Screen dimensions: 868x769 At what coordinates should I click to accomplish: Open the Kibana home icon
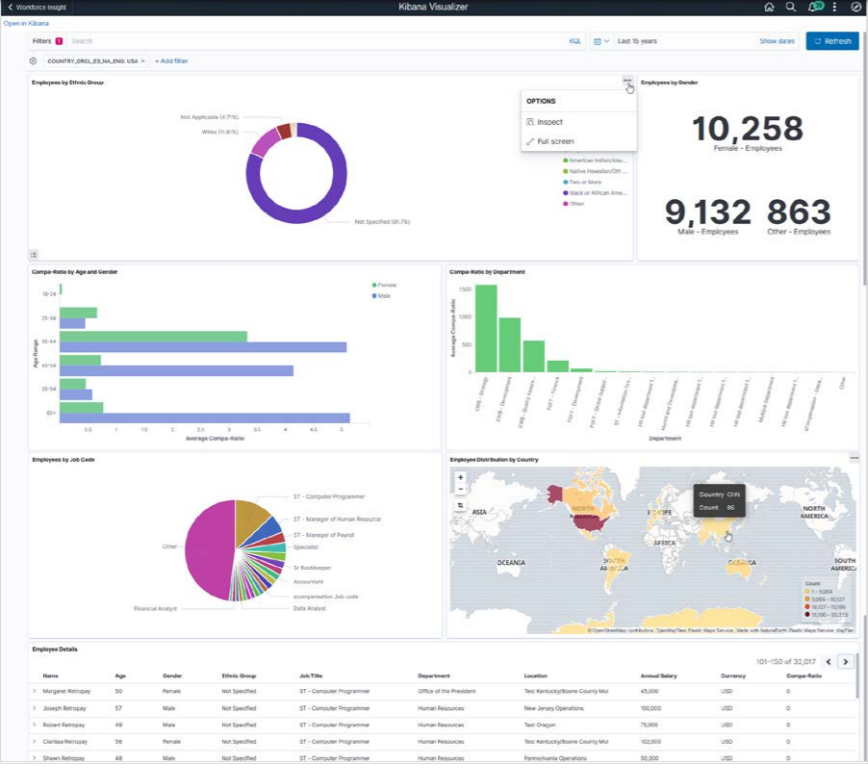pos(769,7)
